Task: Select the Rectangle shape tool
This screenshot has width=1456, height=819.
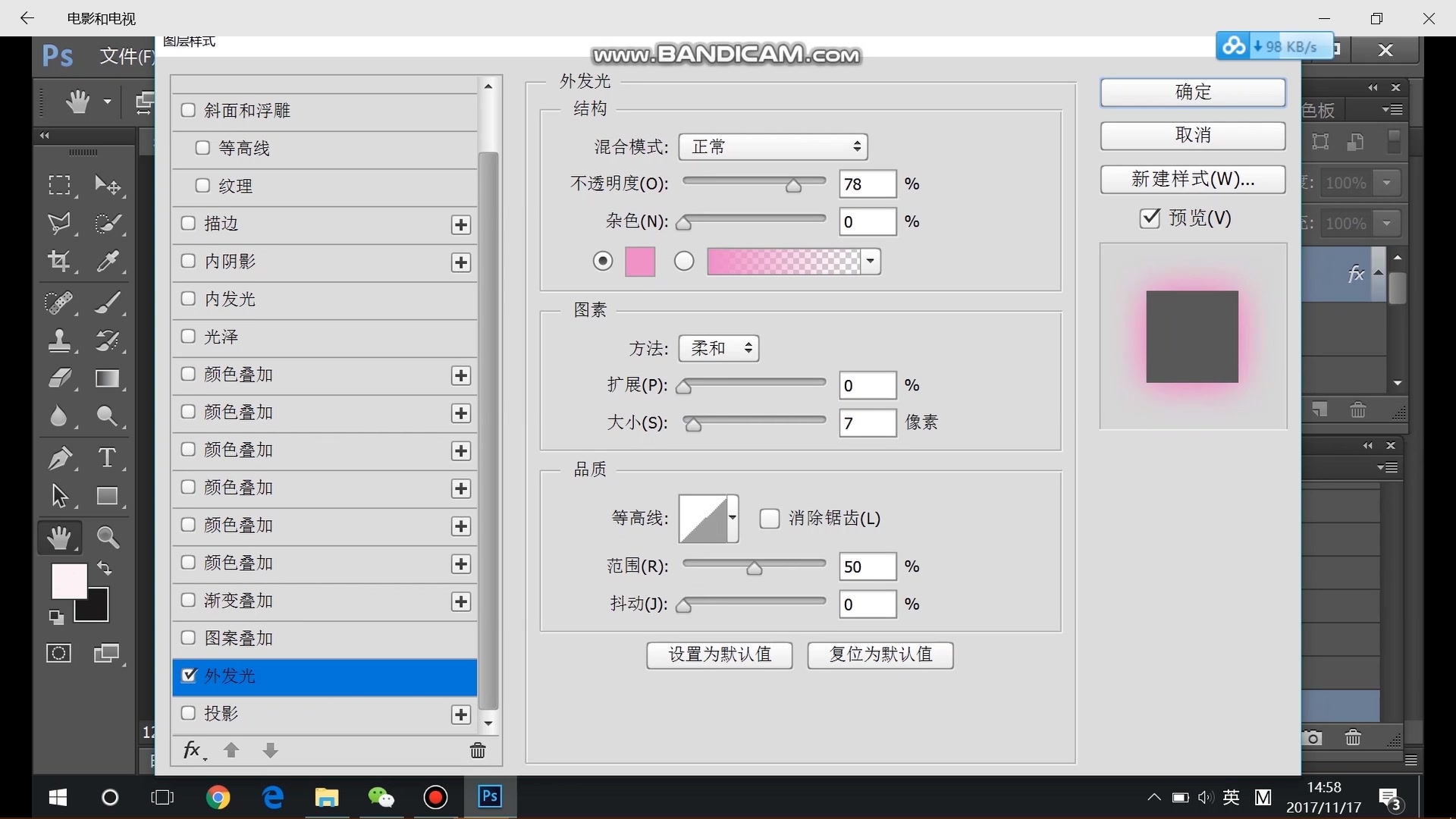Action: click(x=108, y=496)
